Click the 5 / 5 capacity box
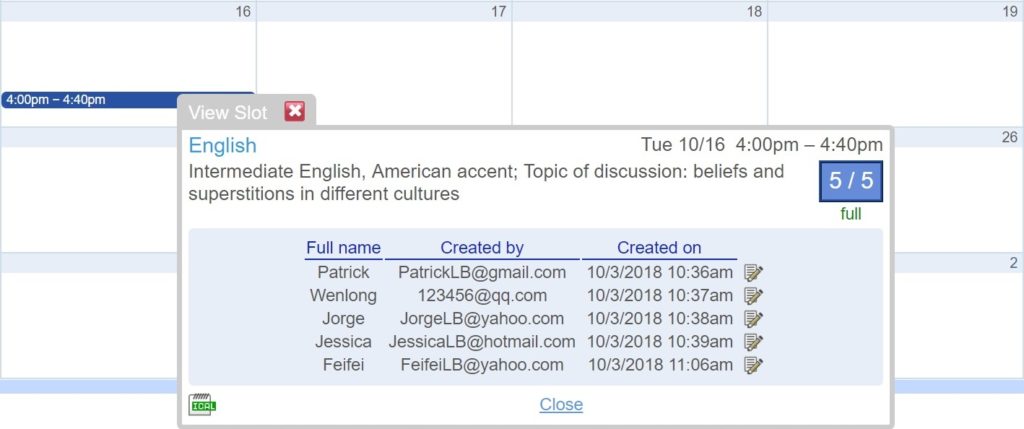1024x429 pixels. pyautogui.click(x=851, y=181)
